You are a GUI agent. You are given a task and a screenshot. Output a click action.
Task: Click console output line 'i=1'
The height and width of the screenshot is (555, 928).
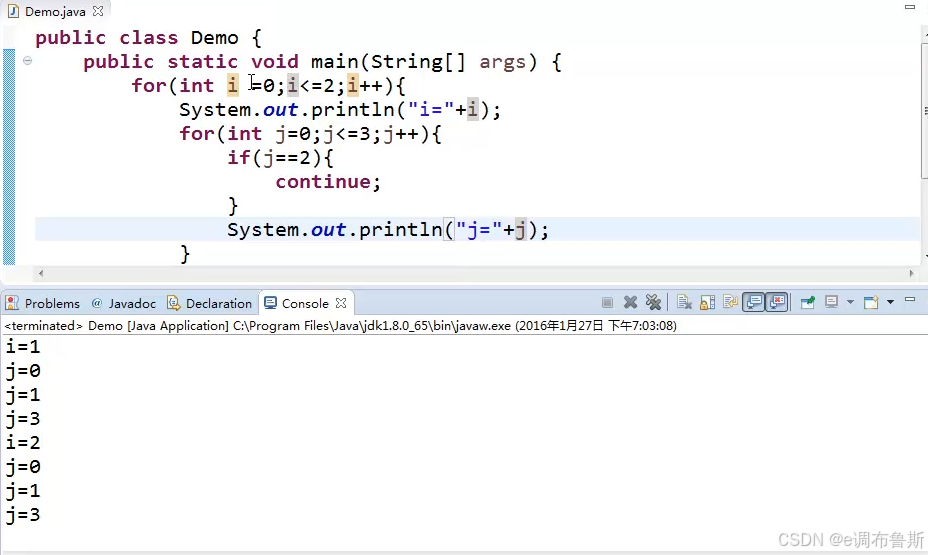pyautogui.click(x=22, y=346)
